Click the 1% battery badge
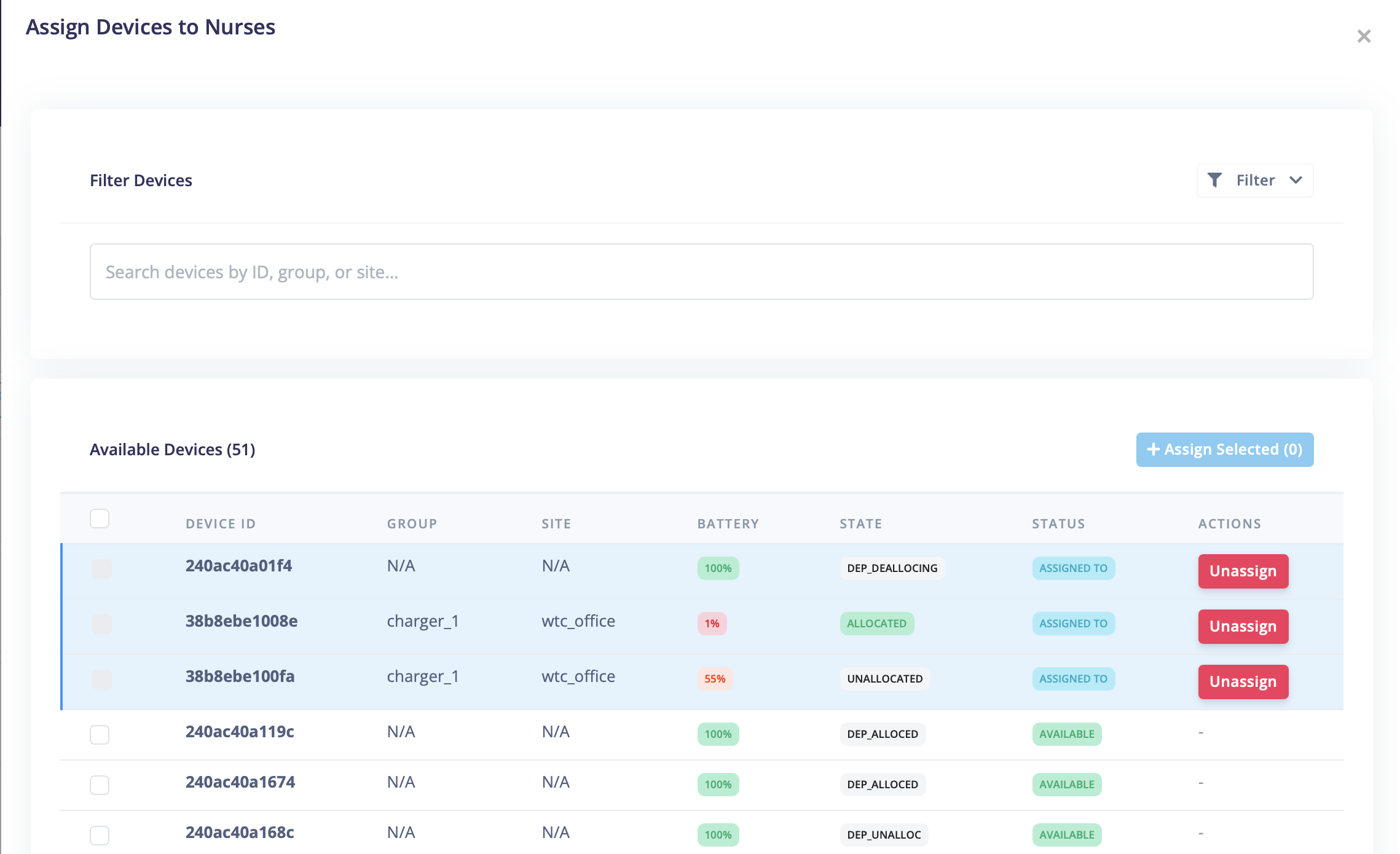Viewport: 1400px width, 854px height. point(712,624)
